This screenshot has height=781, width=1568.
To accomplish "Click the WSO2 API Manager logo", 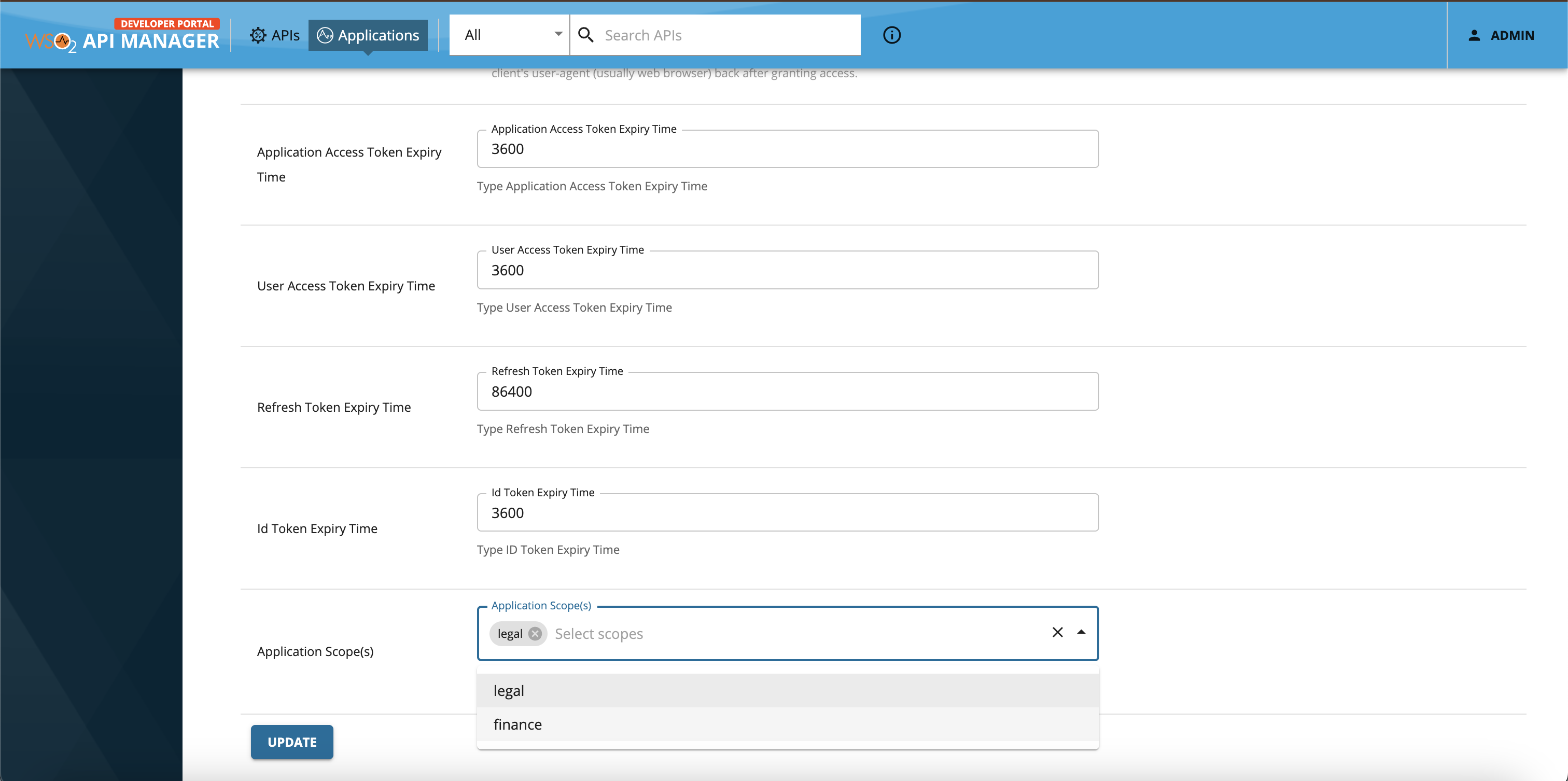I will coord(121,41).
